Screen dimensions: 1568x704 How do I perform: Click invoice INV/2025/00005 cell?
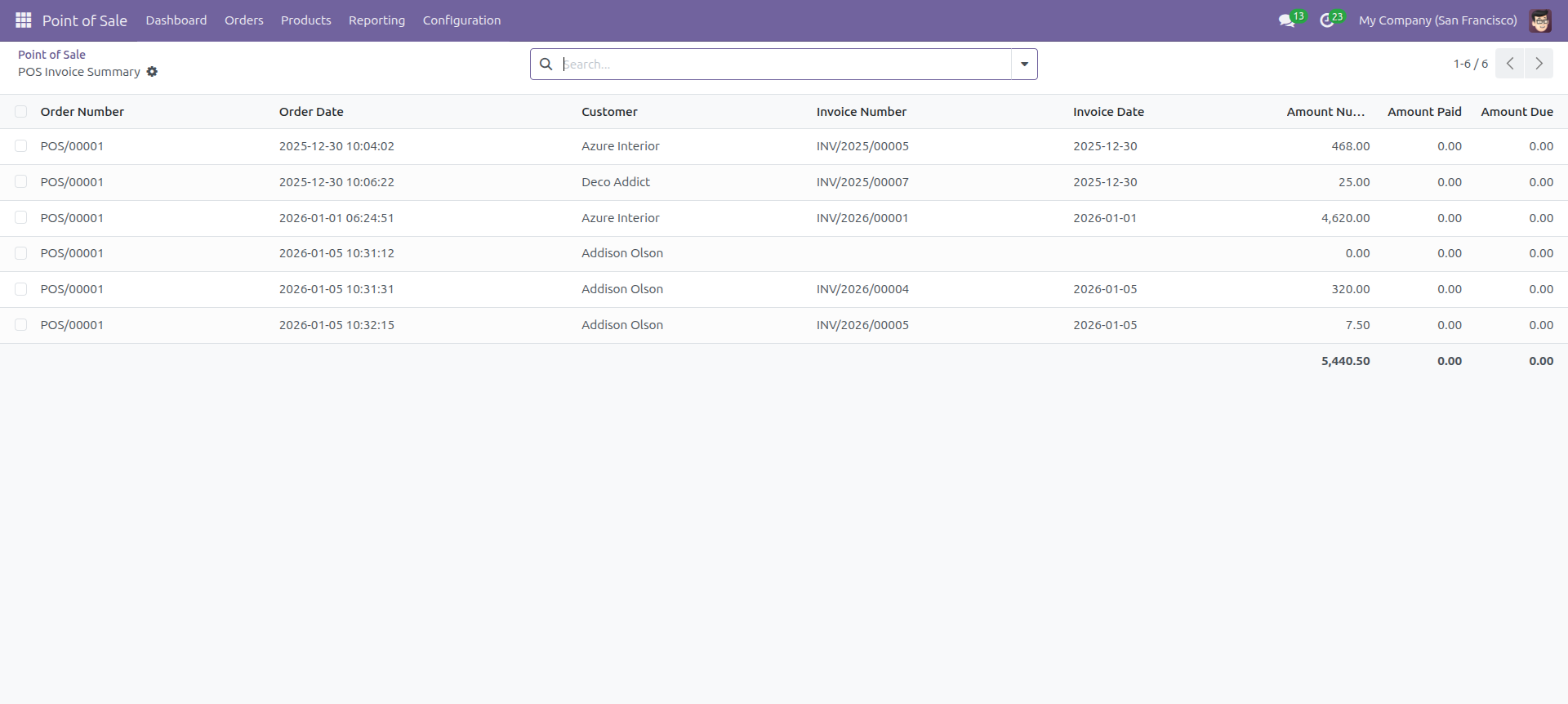(862, 146)
